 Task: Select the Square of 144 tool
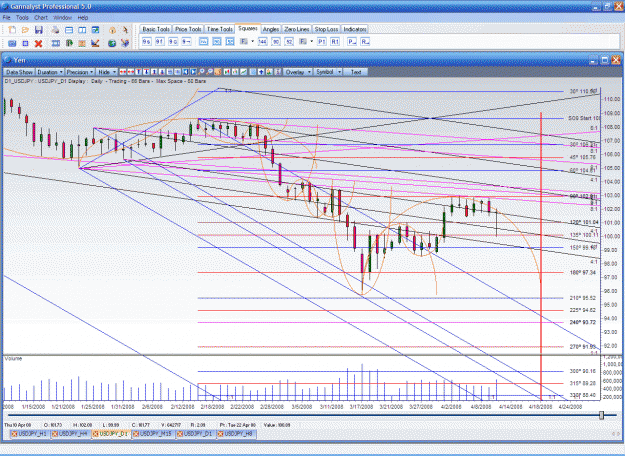[x=262, y=41]
